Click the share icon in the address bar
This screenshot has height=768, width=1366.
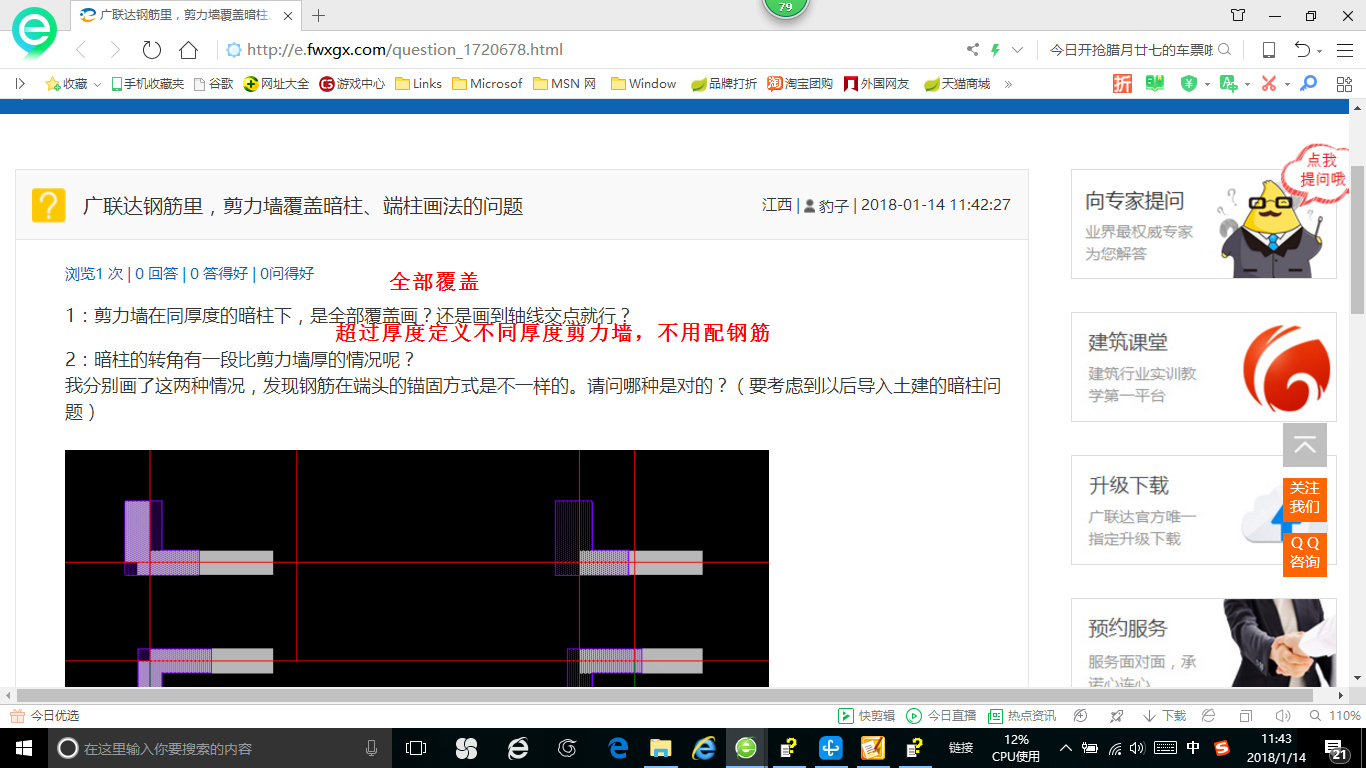[x=973, y=50]
